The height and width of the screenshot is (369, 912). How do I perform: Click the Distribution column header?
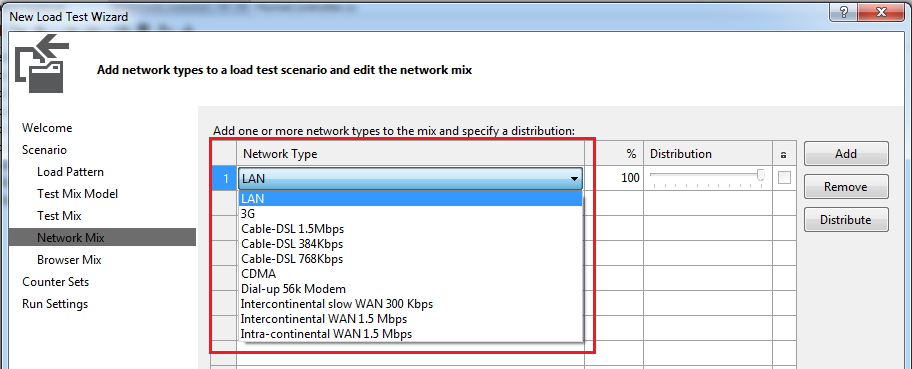(x=708, y=154)
